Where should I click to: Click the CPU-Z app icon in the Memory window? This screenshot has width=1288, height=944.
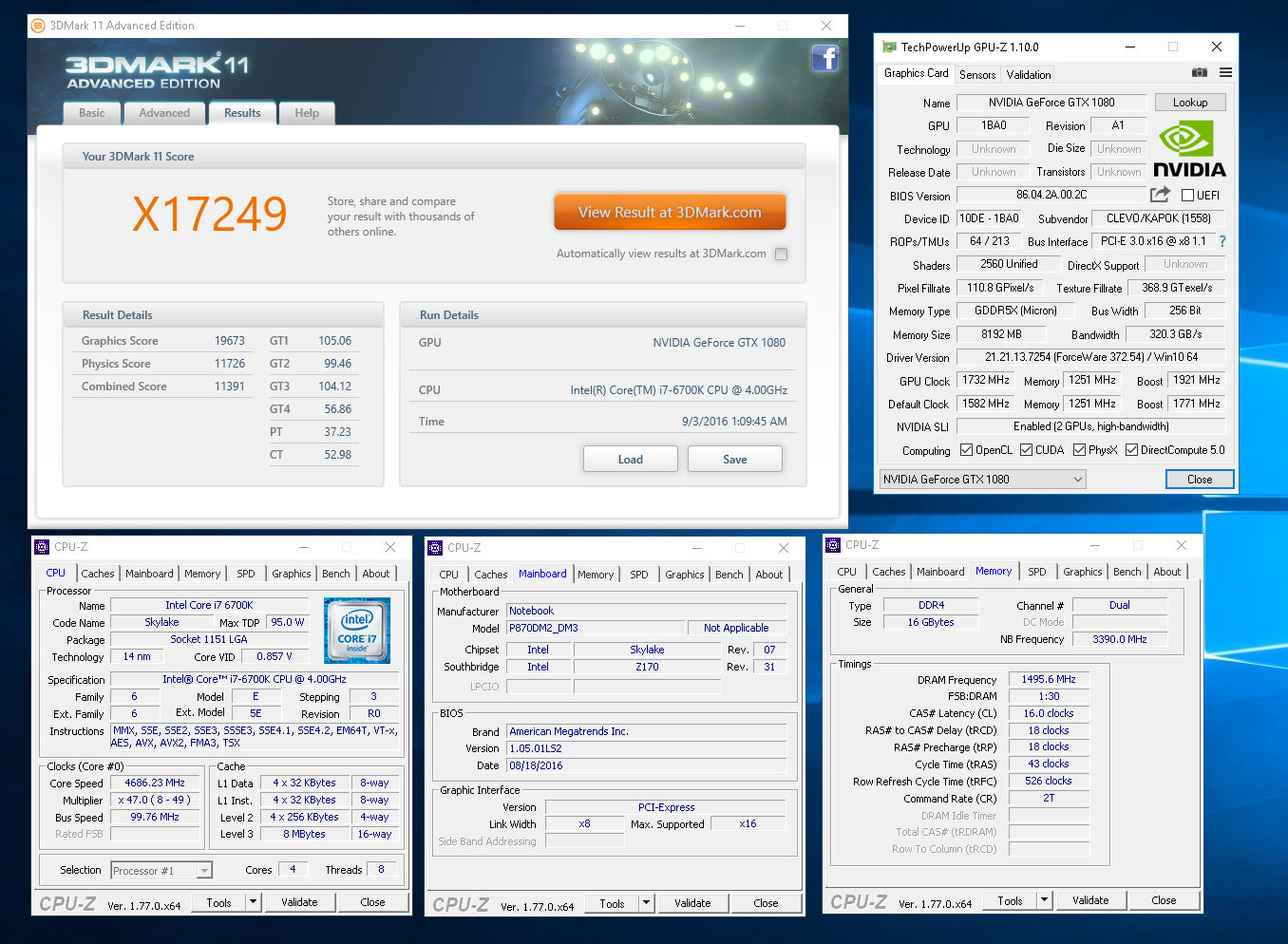833,545
